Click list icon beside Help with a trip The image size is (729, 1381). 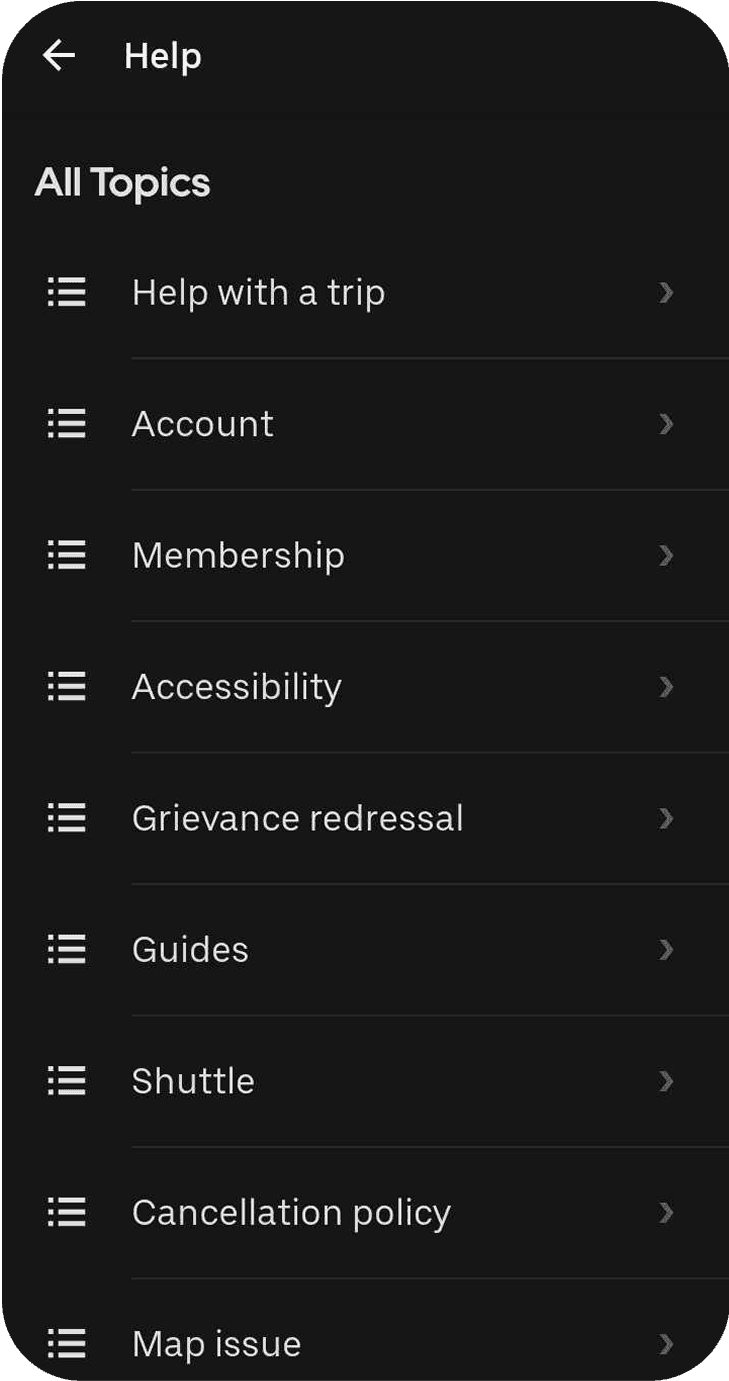pyautogui.click(x=67, y=293)
